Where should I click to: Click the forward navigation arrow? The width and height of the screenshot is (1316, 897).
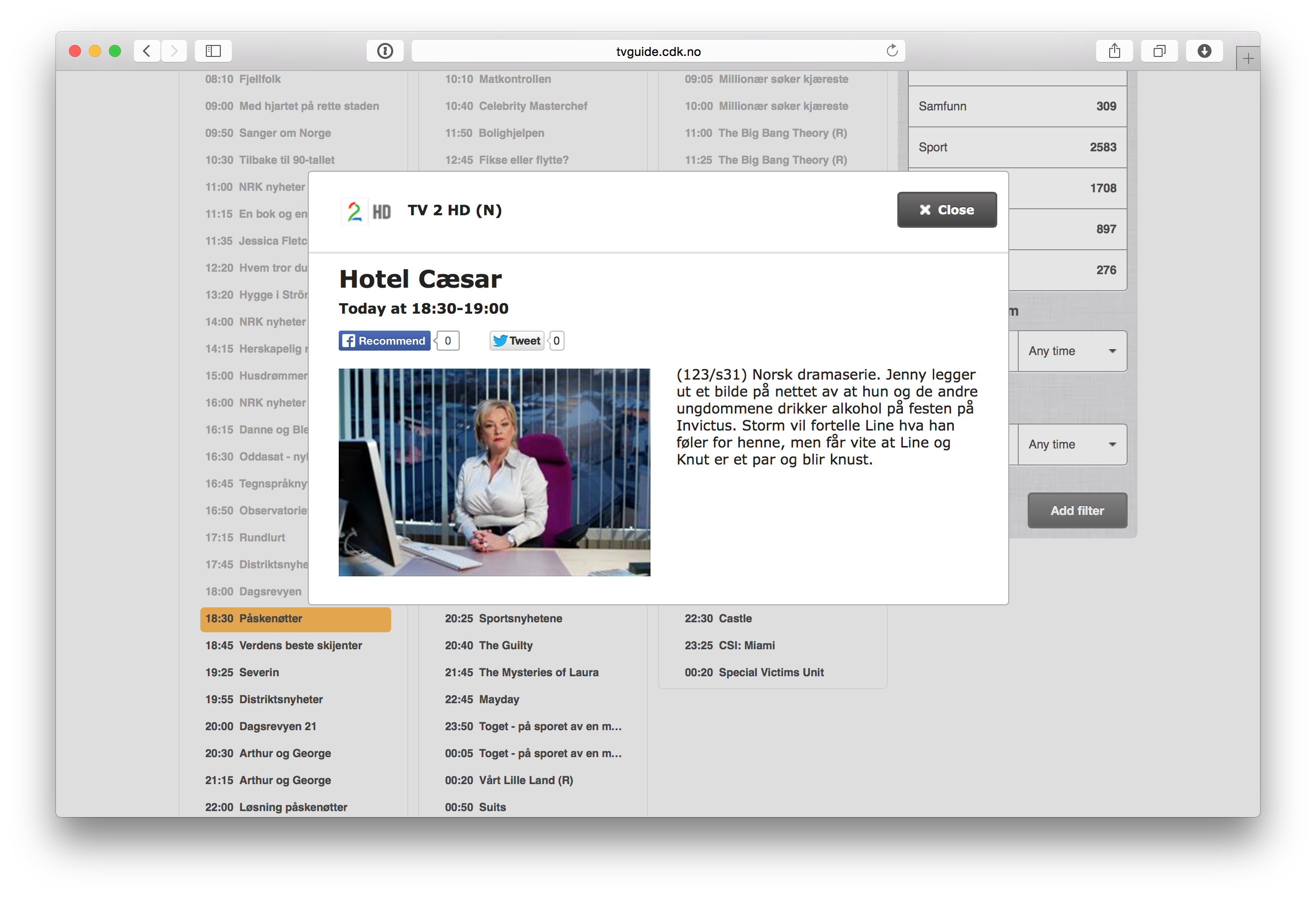174,51
